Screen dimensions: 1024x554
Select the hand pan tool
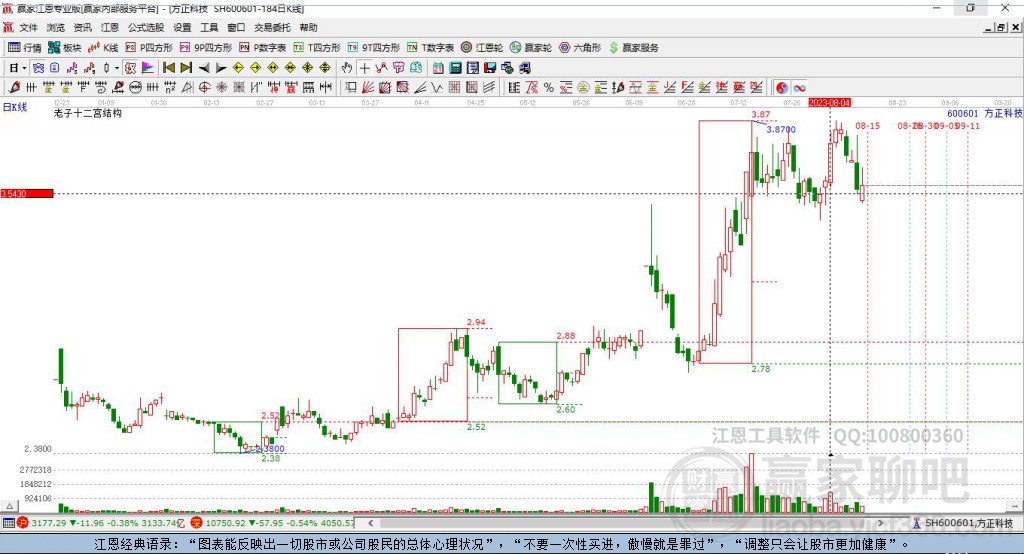click(x=346, y=68)
